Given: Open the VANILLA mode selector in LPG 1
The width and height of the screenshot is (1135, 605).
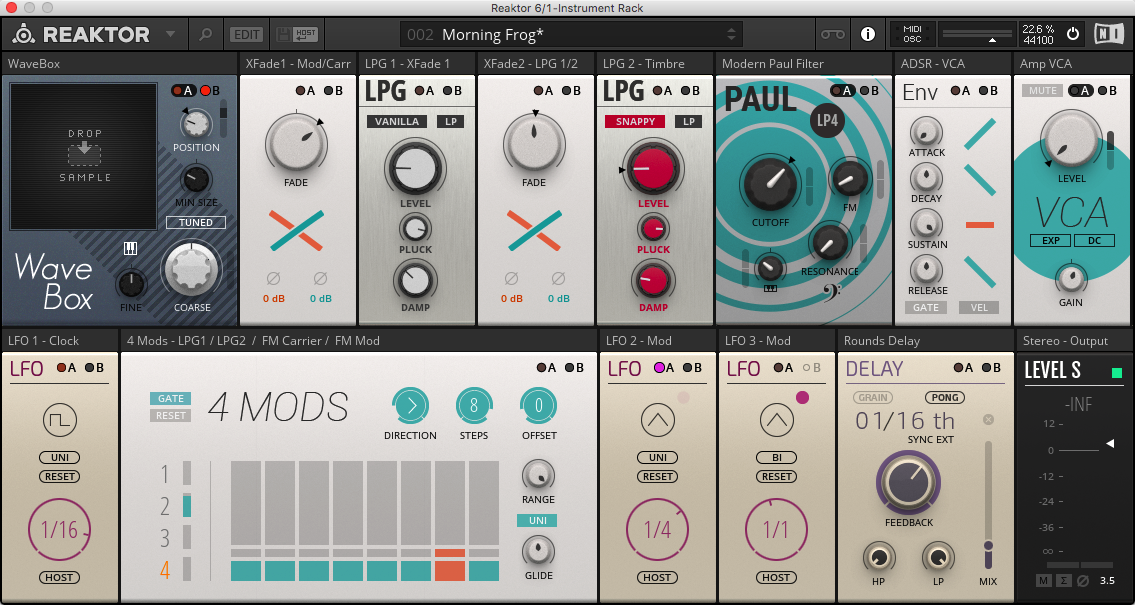Looking at the screenshot, I should pos(397,121).
